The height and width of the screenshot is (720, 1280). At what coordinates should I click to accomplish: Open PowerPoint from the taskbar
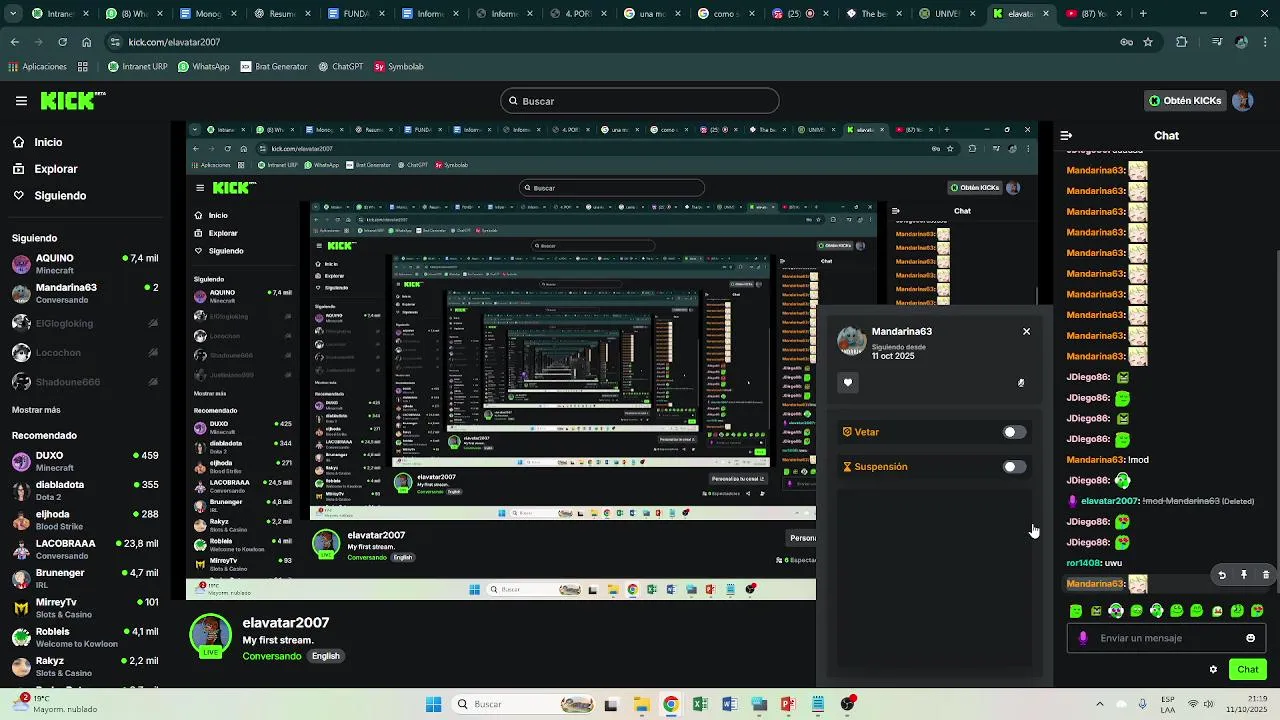pos(788,704)
